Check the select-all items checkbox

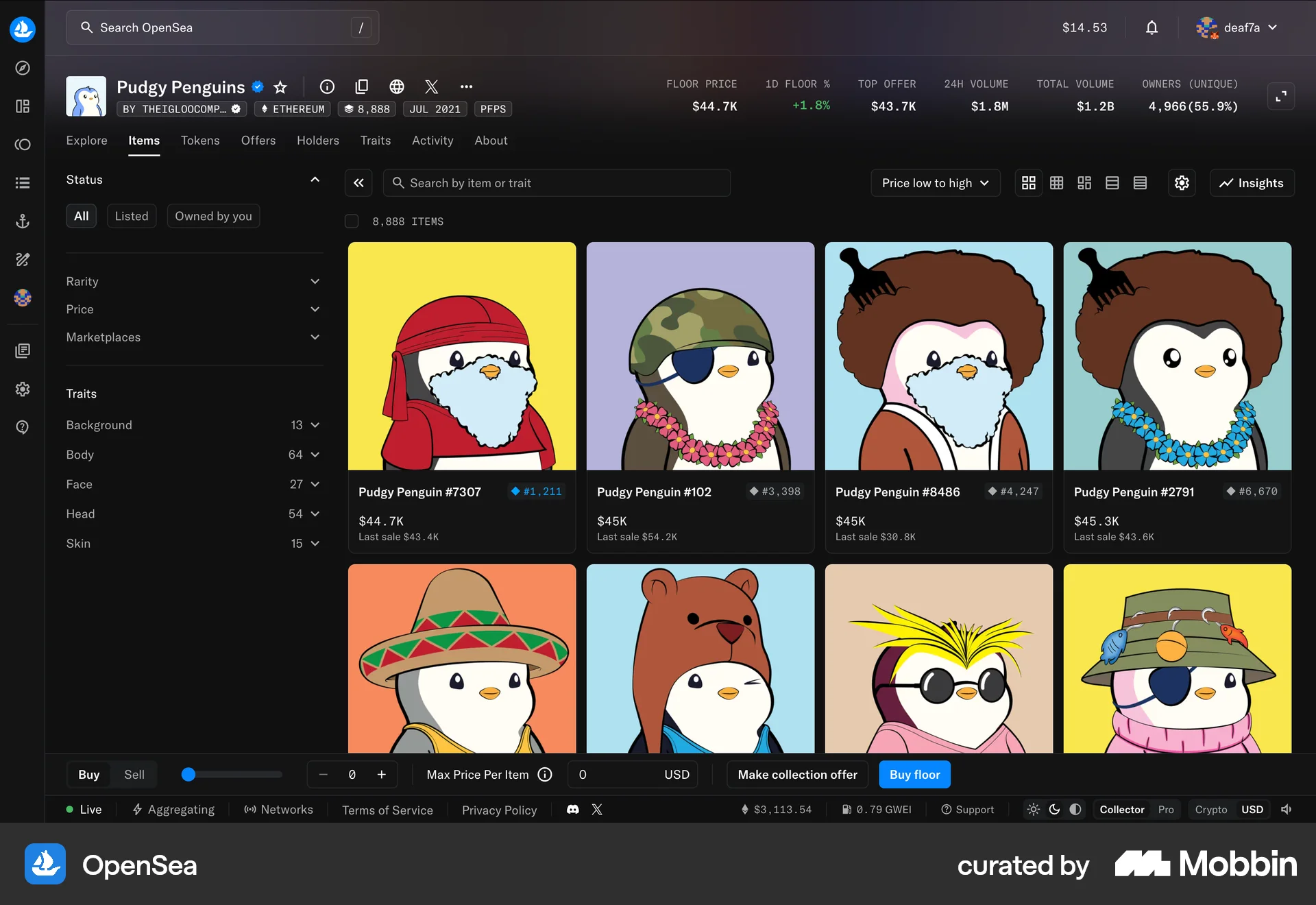click(352, 221)
